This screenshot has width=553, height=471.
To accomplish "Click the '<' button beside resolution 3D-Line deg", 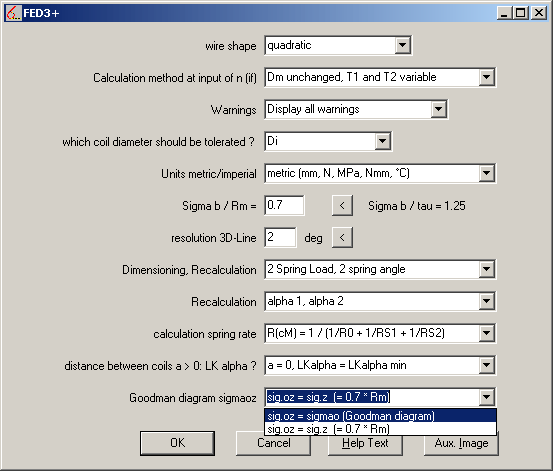I will point(342,237).
